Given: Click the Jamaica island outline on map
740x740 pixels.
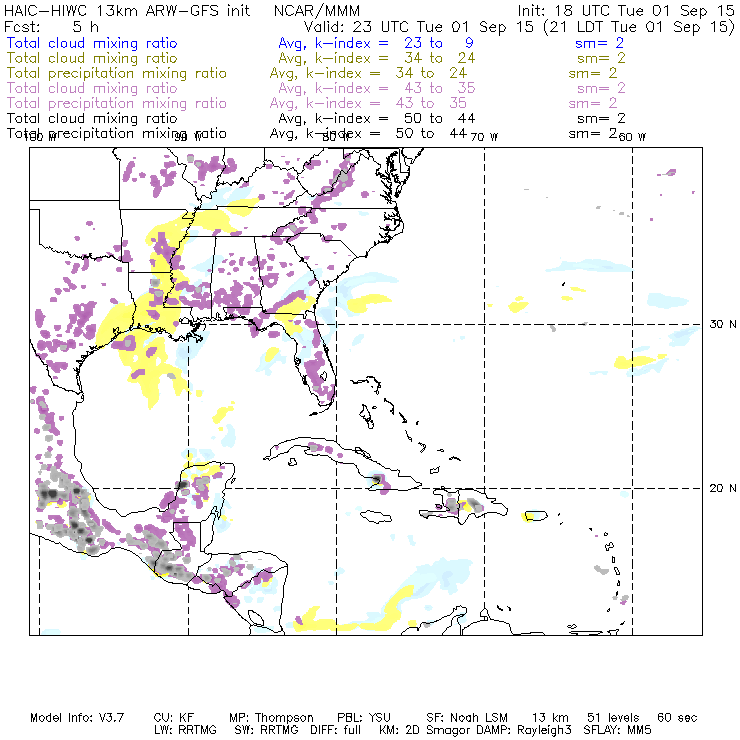Looking at the screenshot, I should (x=376, y=516).
